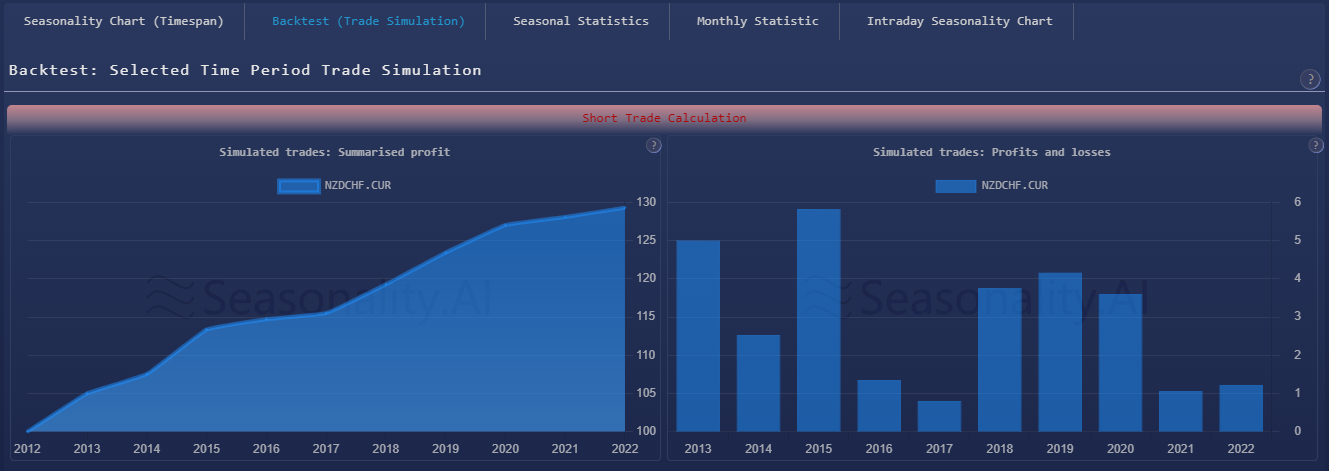Click the Short Trade Calculation bar
The width and height of the screenshot is (1329, 471).
tap(664, 118)
